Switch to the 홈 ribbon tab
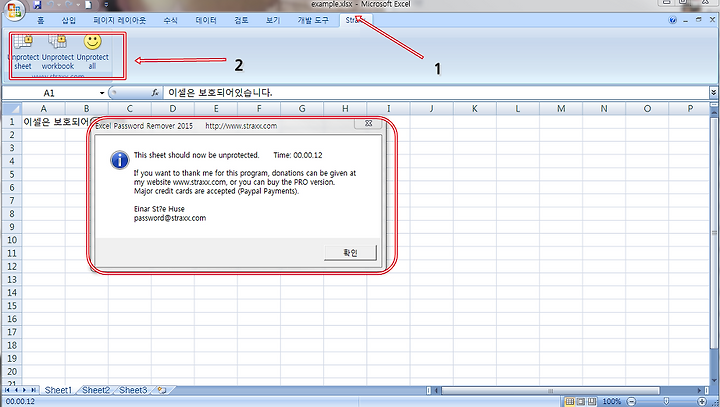 pyautogui.click(x=40, y=20)
